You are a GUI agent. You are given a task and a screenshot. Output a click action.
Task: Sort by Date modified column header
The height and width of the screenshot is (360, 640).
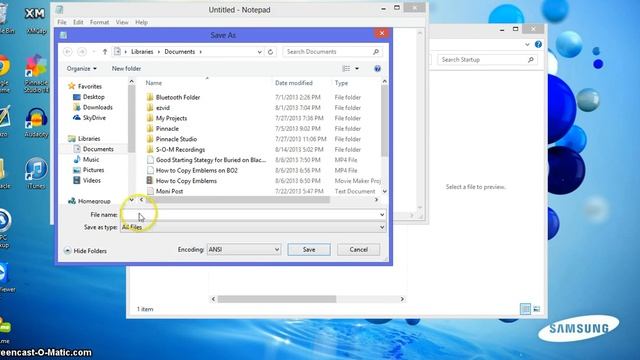[x=294, y=83]
